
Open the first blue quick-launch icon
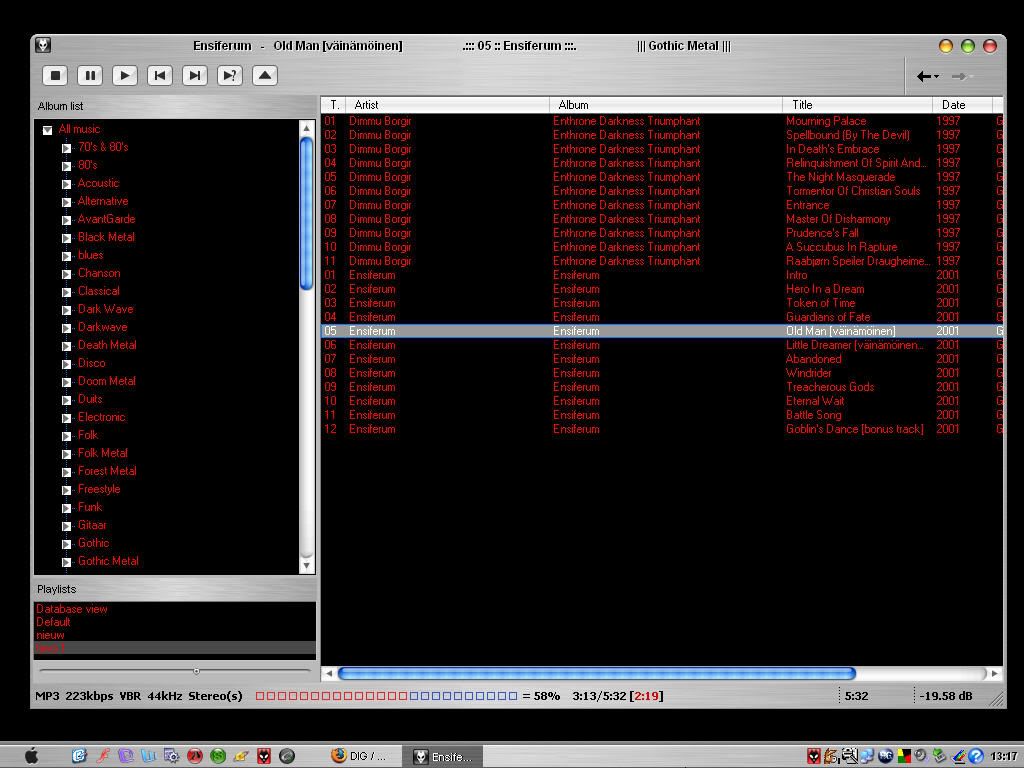79,756
